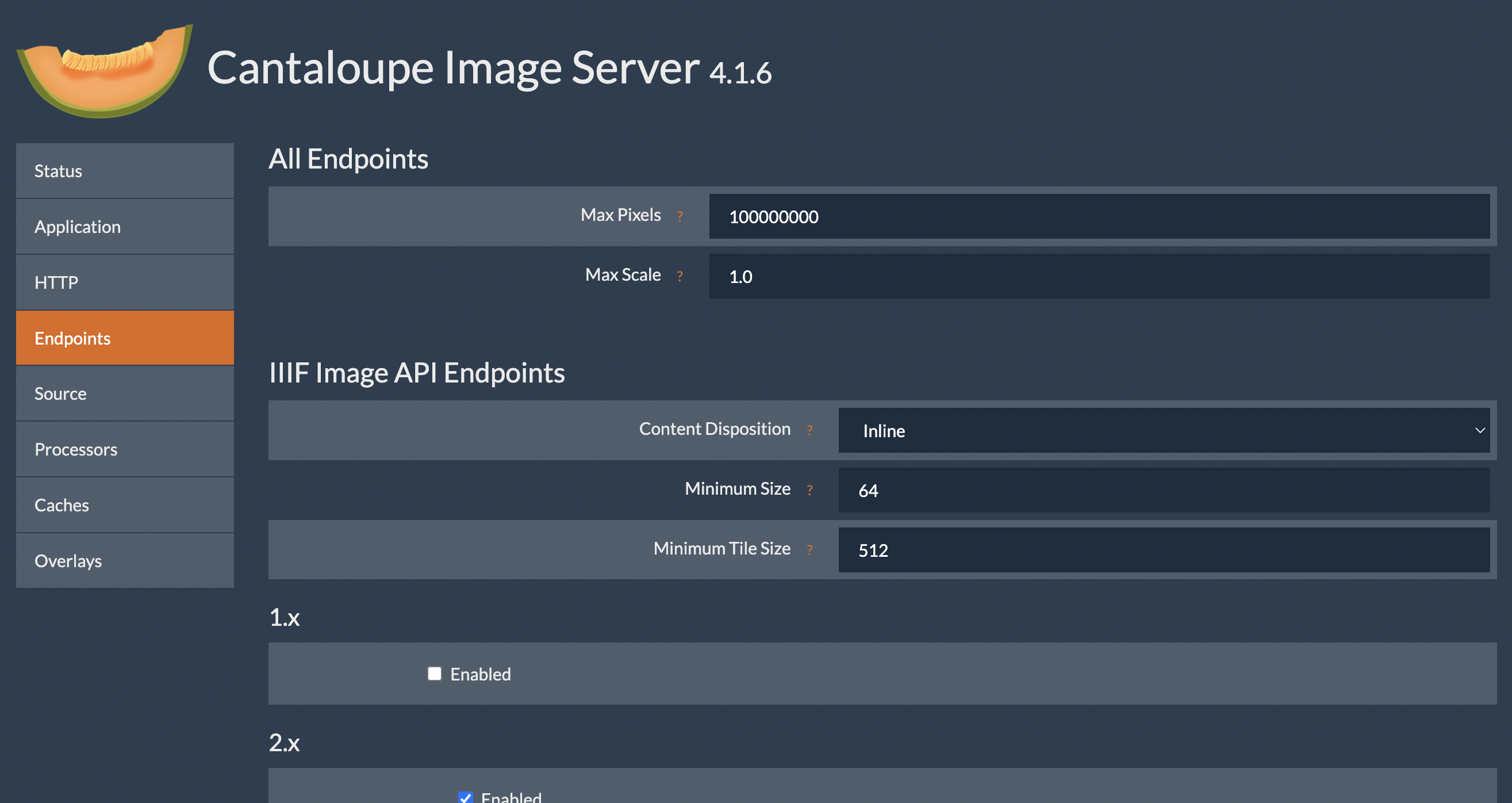Click the Max Pixels label
The width and height of the screenshot is (1512, 803).
[x=620, y=215]
